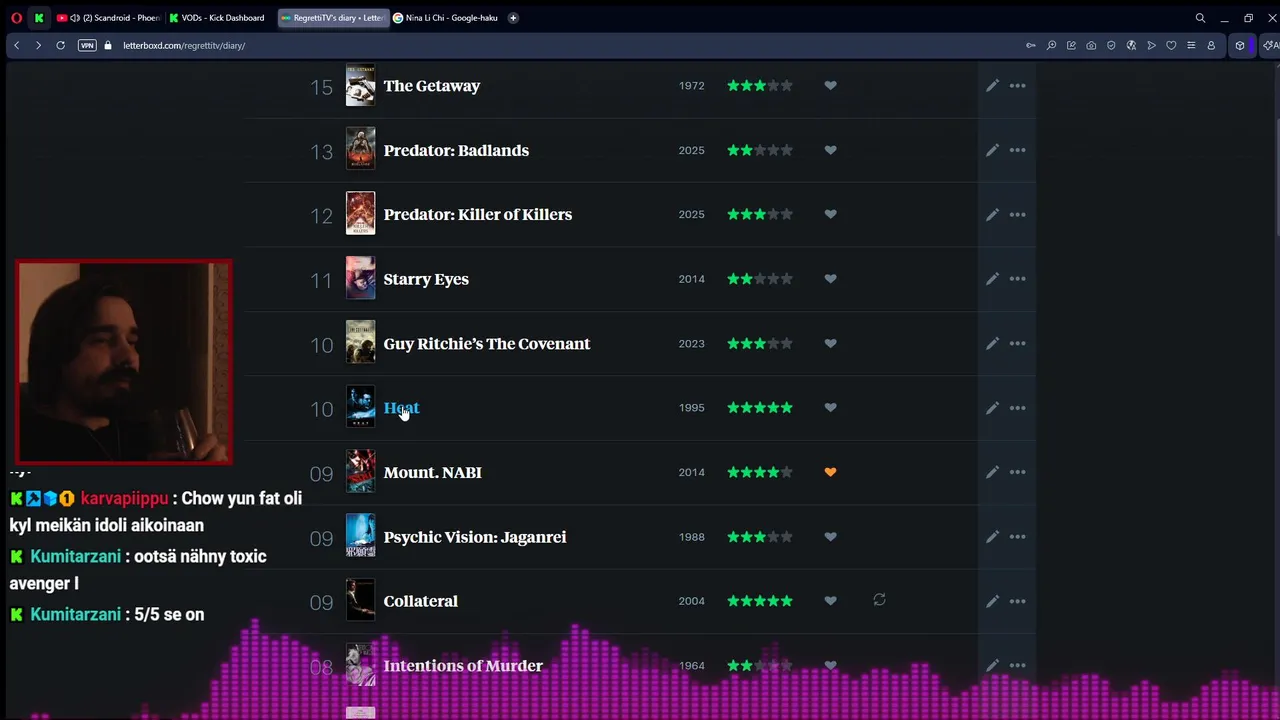The image size is (1280, 720).
Task: Open more options menu for Collateral
Action: [1017, 601]
